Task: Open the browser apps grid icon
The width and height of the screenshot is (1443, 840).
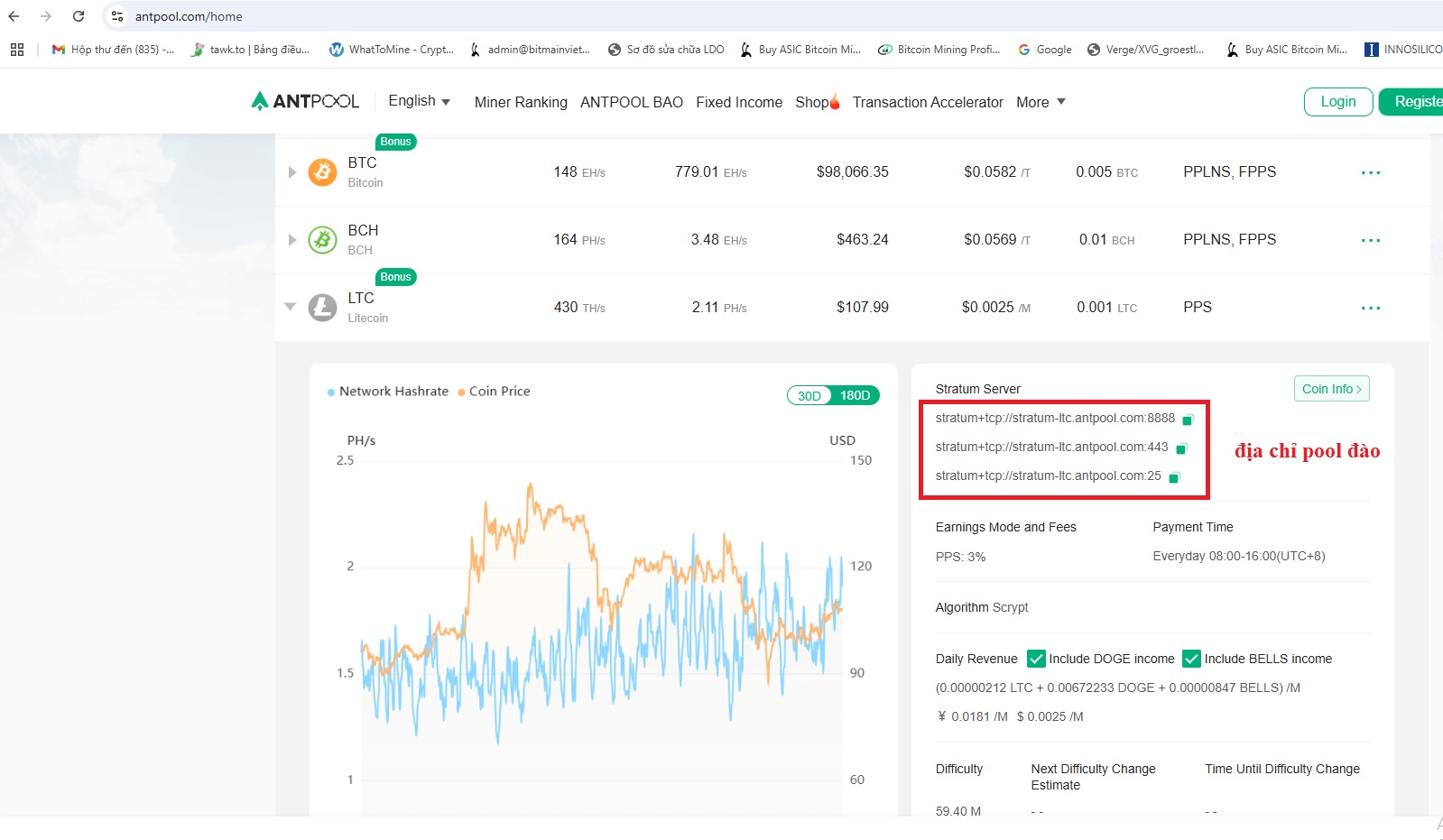Action: 17,50
